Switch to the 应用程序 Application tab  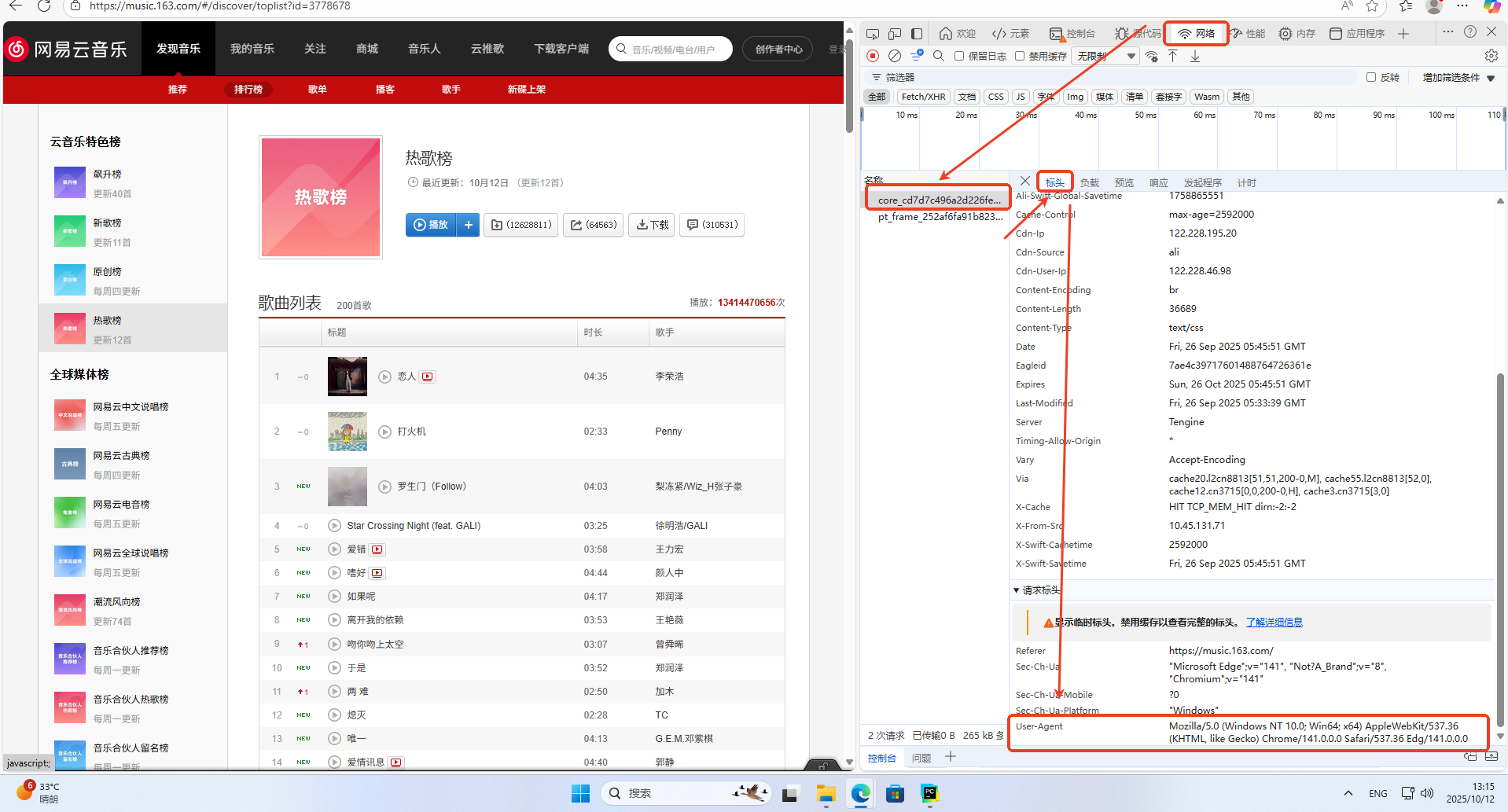[1357, 34]
